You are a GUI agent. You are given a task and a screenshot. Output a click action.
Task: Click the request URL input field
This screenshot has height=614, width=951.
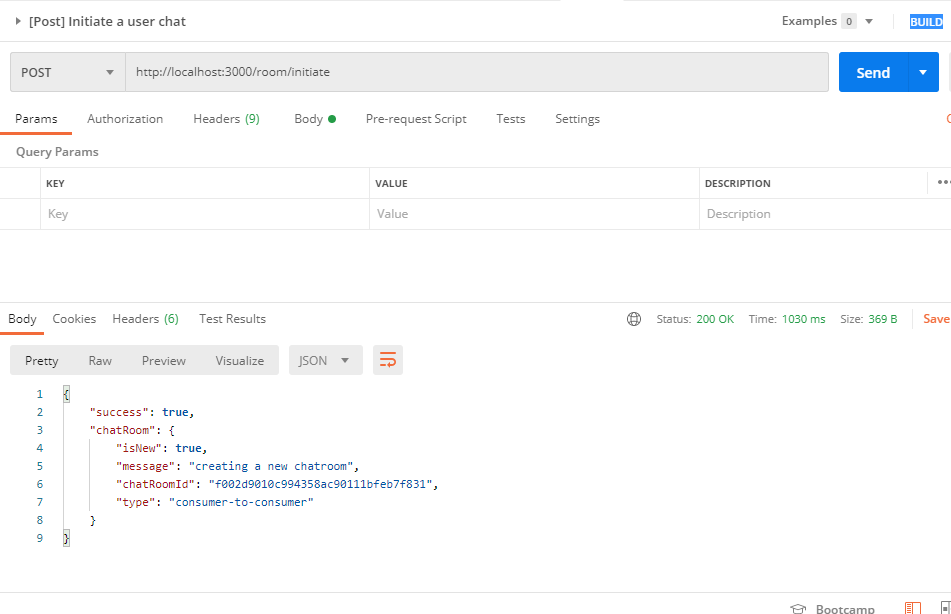(x=476, y=72)
